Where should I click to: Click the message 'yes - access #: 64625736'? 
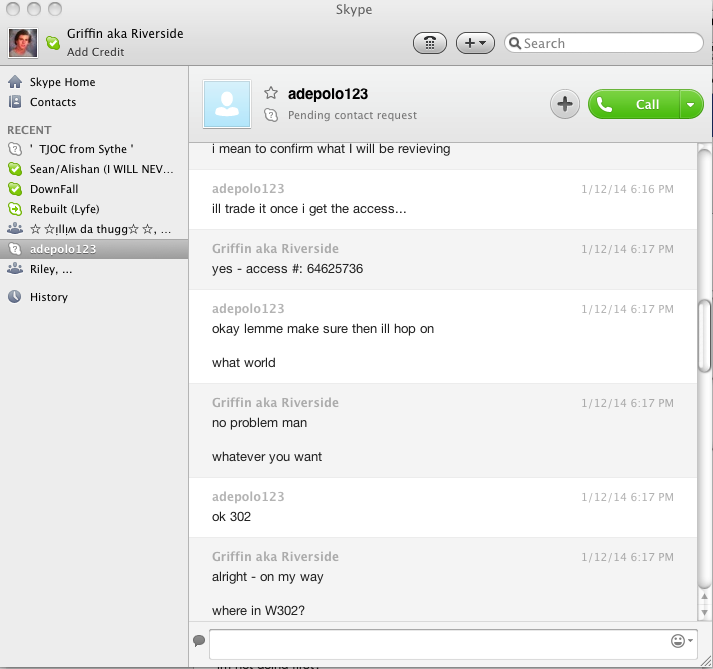(287, 269)
